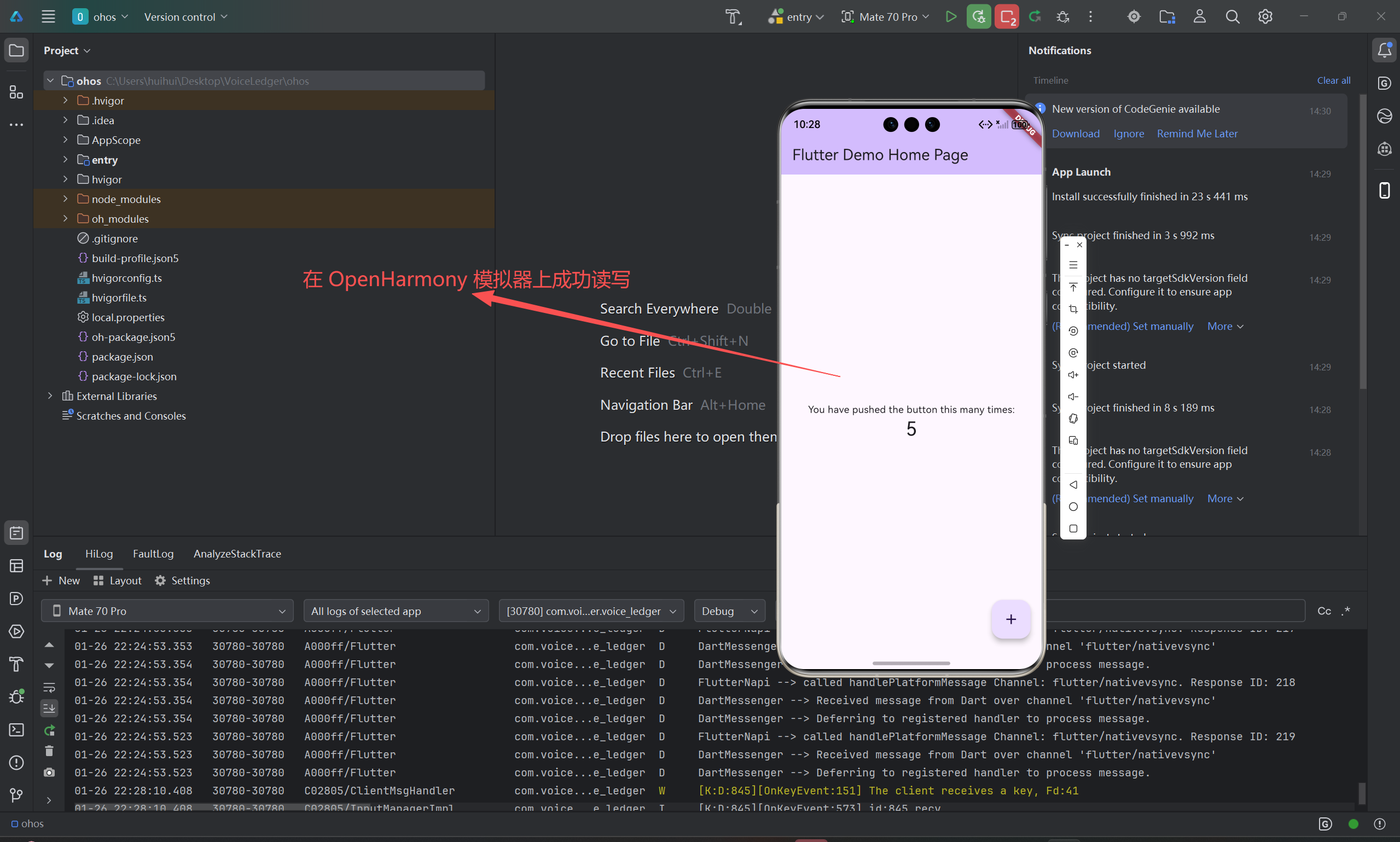This screenshot has width=1400, height=842.
Task: Click New log window button
Action: click(x=61, y=580)
